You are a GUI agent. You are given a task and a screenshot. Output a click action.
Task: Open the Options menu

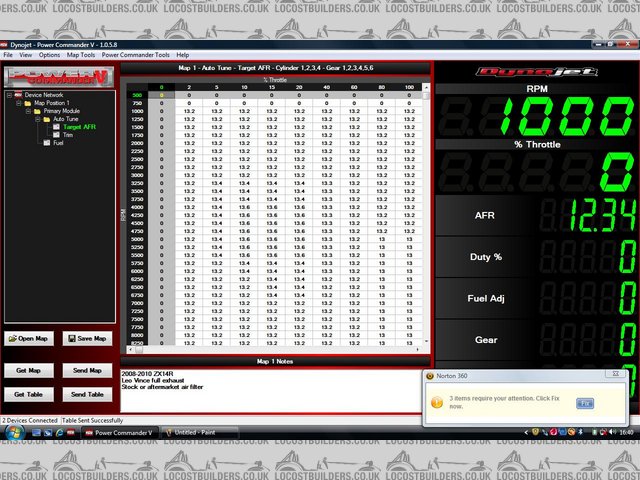[49, 55]
